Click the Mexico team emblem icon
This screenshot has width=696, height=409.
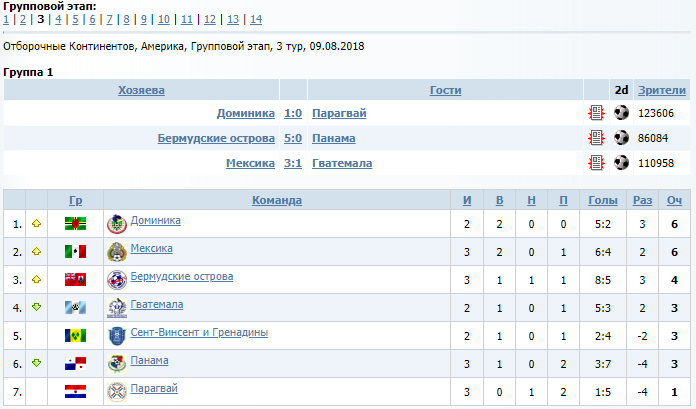117,252
